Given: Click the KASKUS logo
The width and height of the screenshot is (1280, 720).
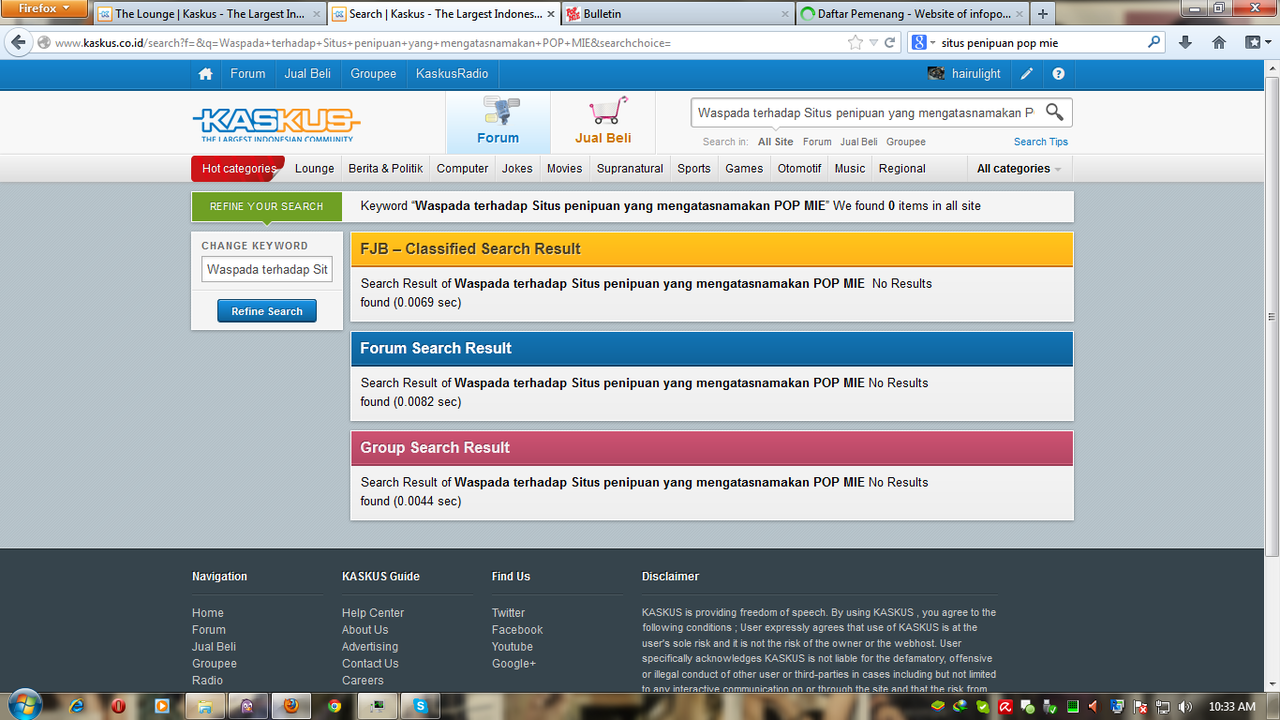Looking at the screenshot, I should point(276,124).
